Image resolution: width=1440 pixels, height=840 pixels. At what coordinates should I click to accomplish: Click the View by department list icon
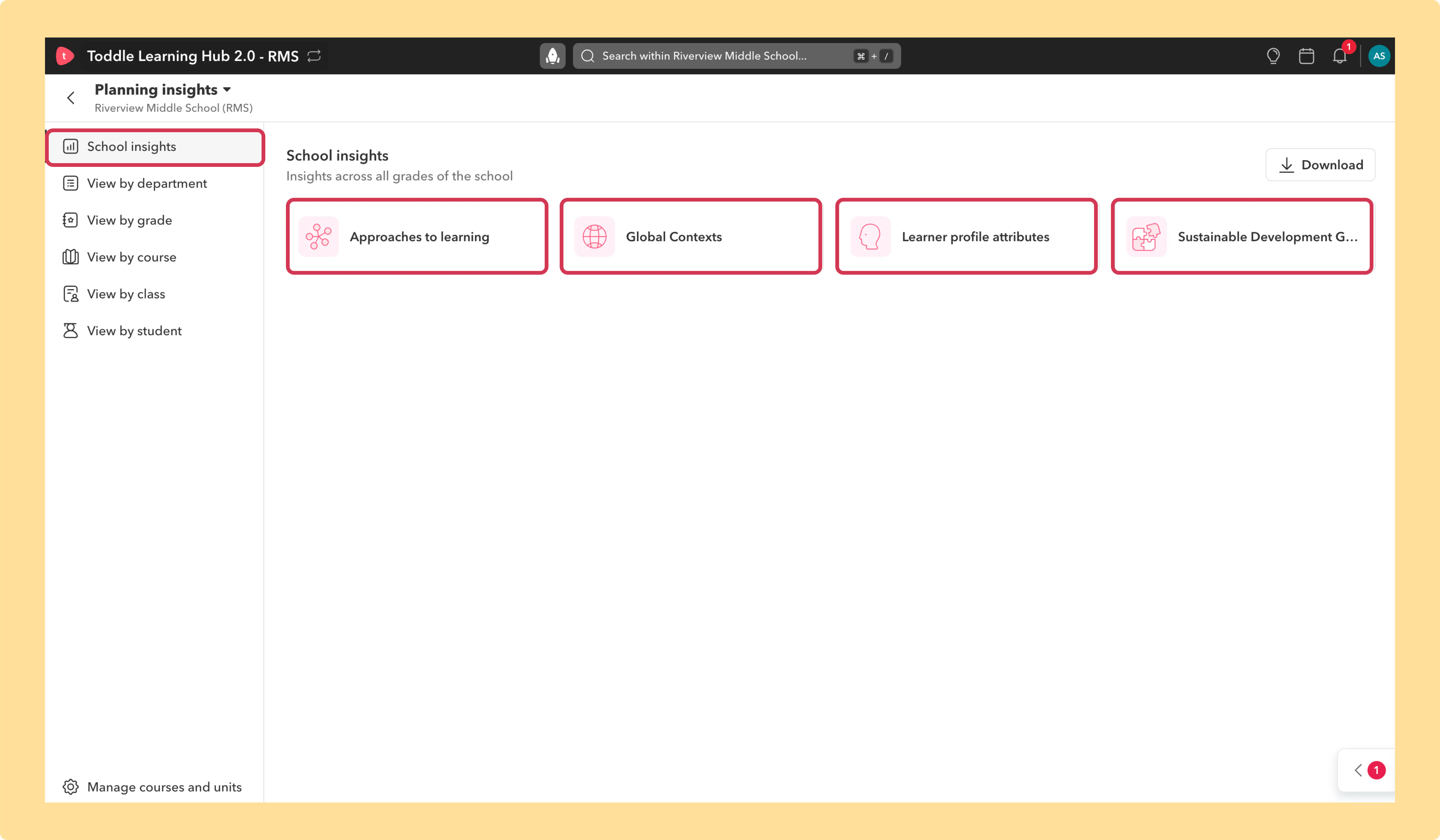tap(70, 184)
